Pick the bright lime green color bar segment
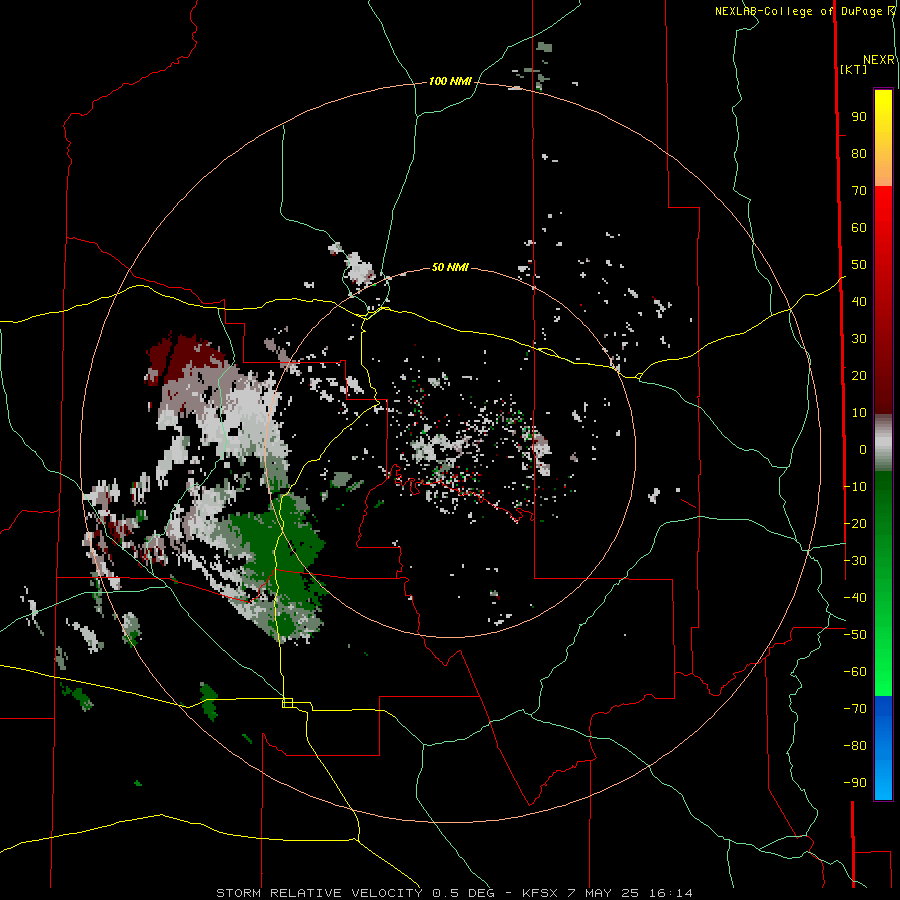Image resolution: width=900 pixels, height=900 pixels. [x=883, y=672]
